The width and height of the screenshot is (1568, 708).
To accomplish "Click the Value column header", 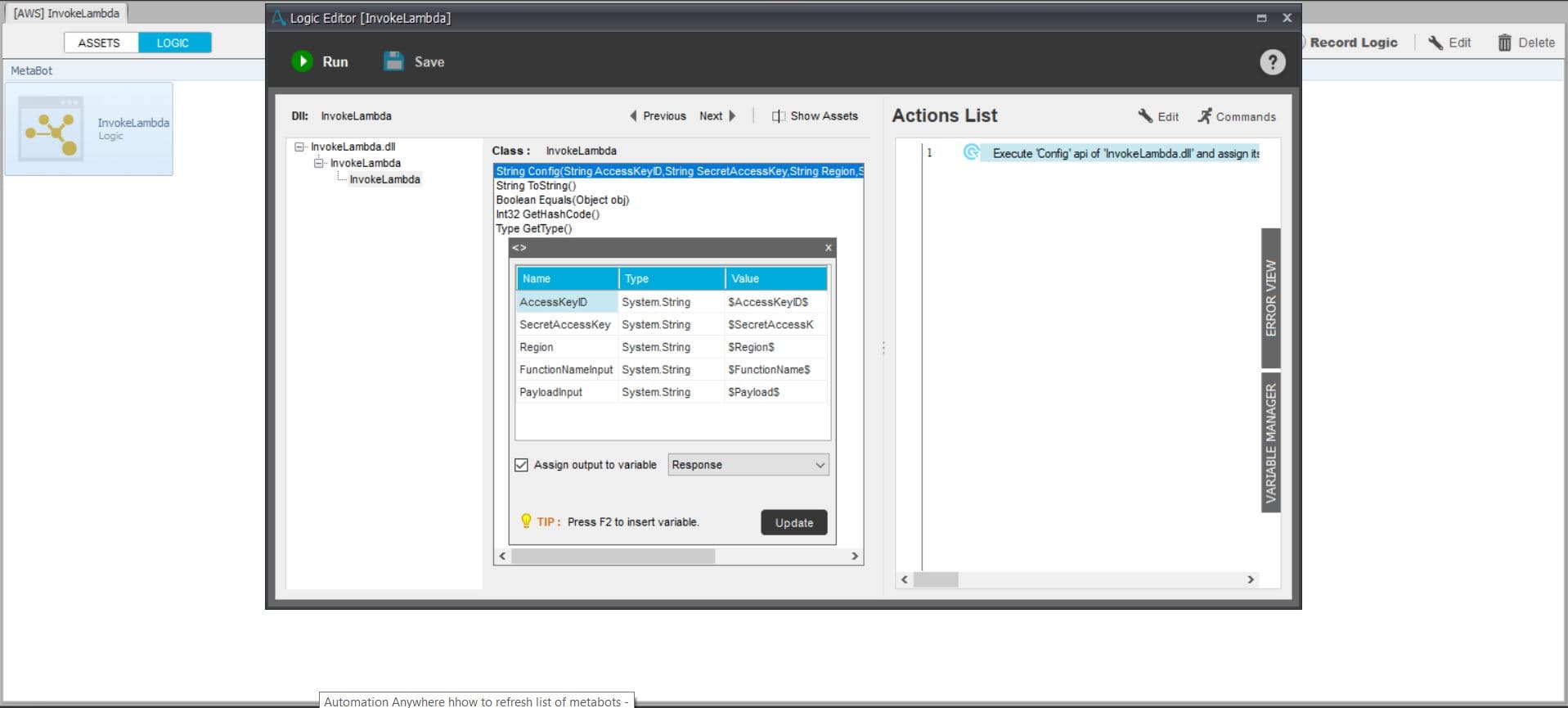I will point(776,278).
